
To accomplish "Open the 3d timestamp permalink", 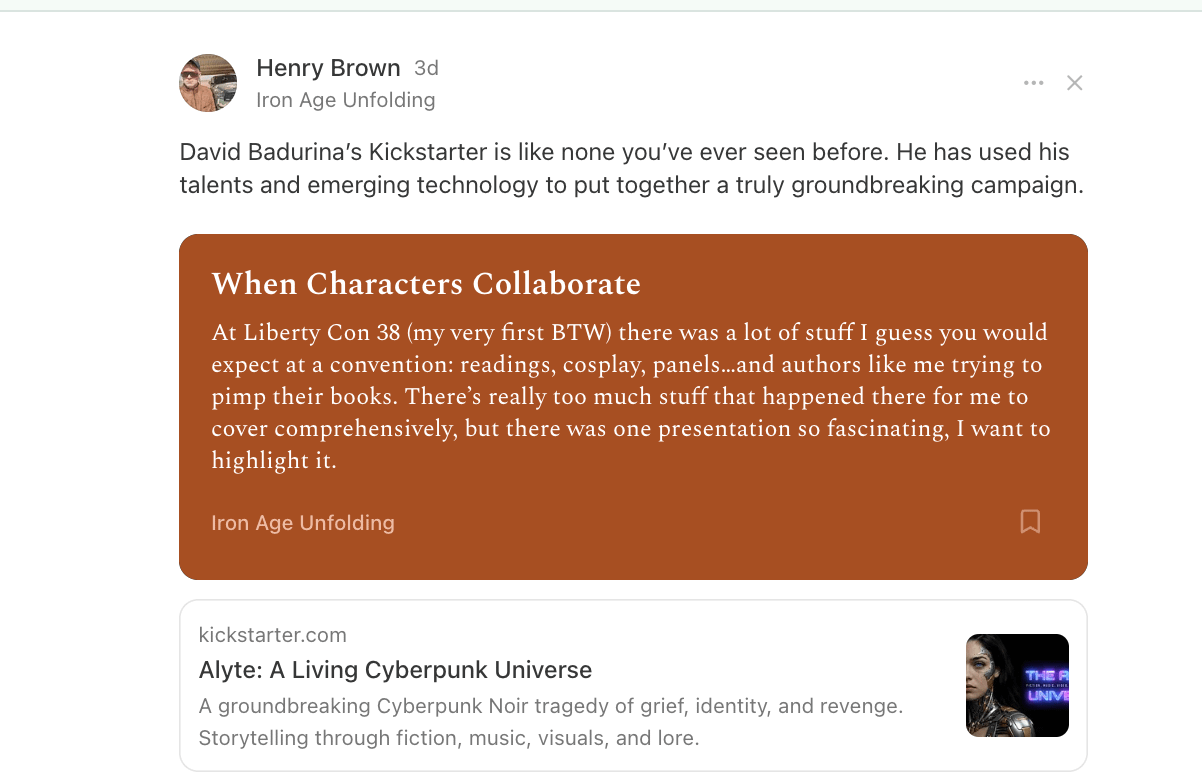I will click(427, 68).
